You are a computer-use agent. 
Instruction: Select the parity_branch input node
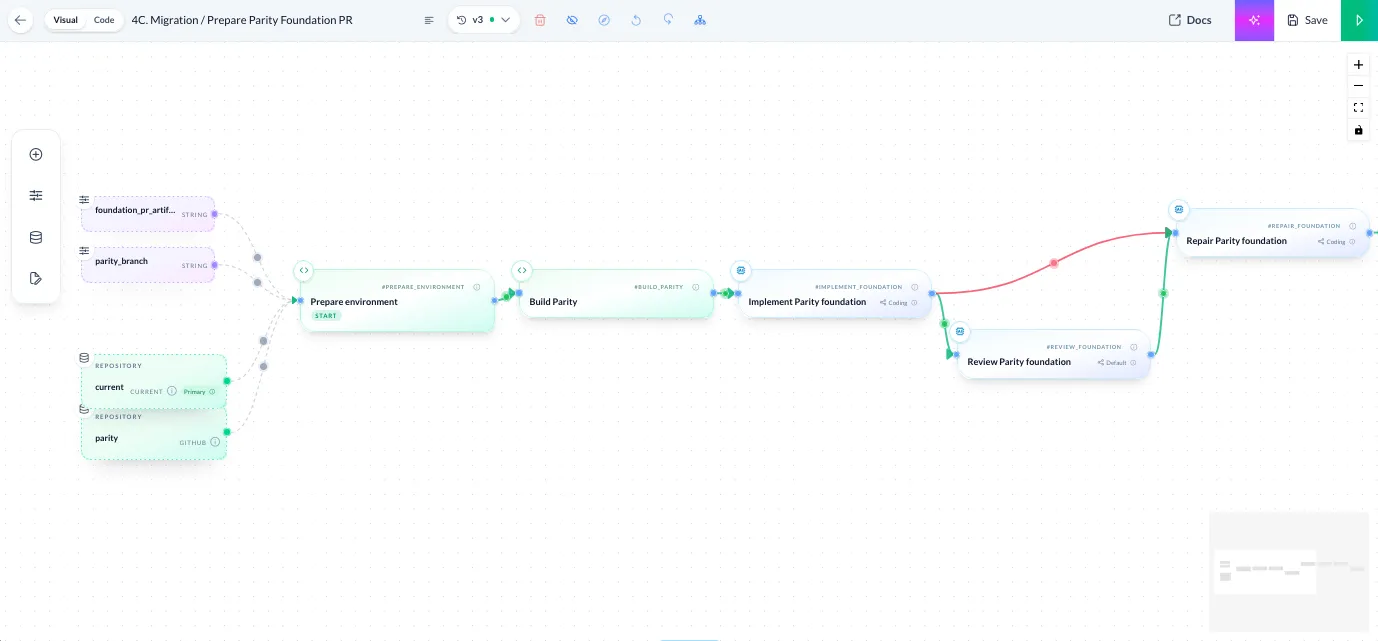tap(148, 264)
